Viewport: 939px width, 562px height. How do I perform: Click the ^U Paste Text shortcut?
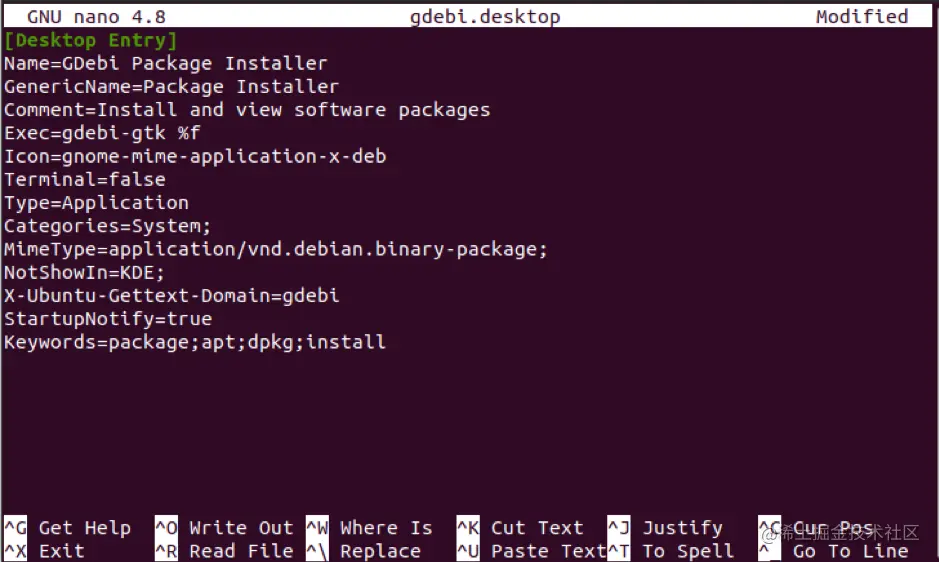point(532,551)
